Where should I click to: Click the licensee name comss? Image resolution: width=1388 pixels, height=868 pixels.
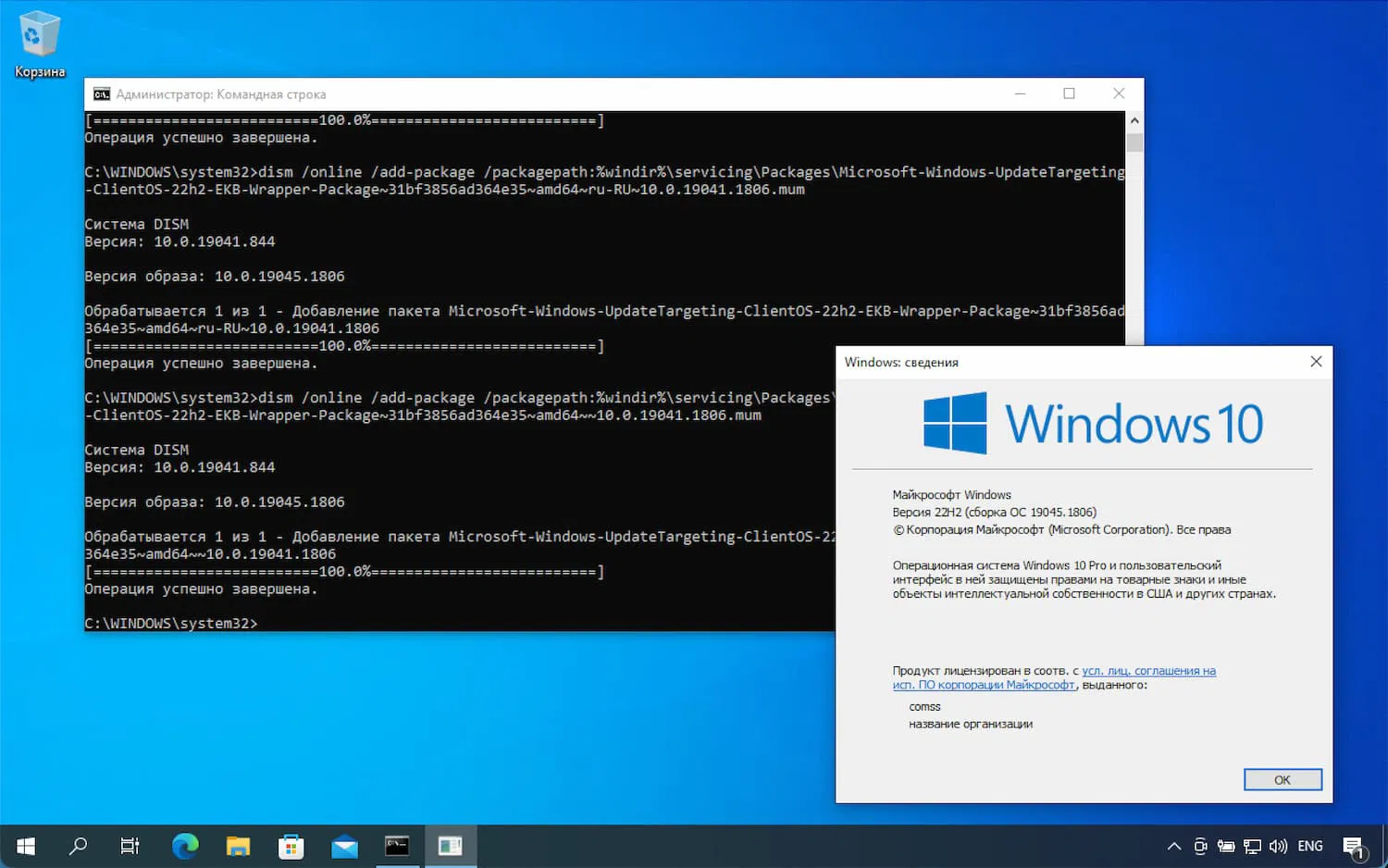[924, 707]
